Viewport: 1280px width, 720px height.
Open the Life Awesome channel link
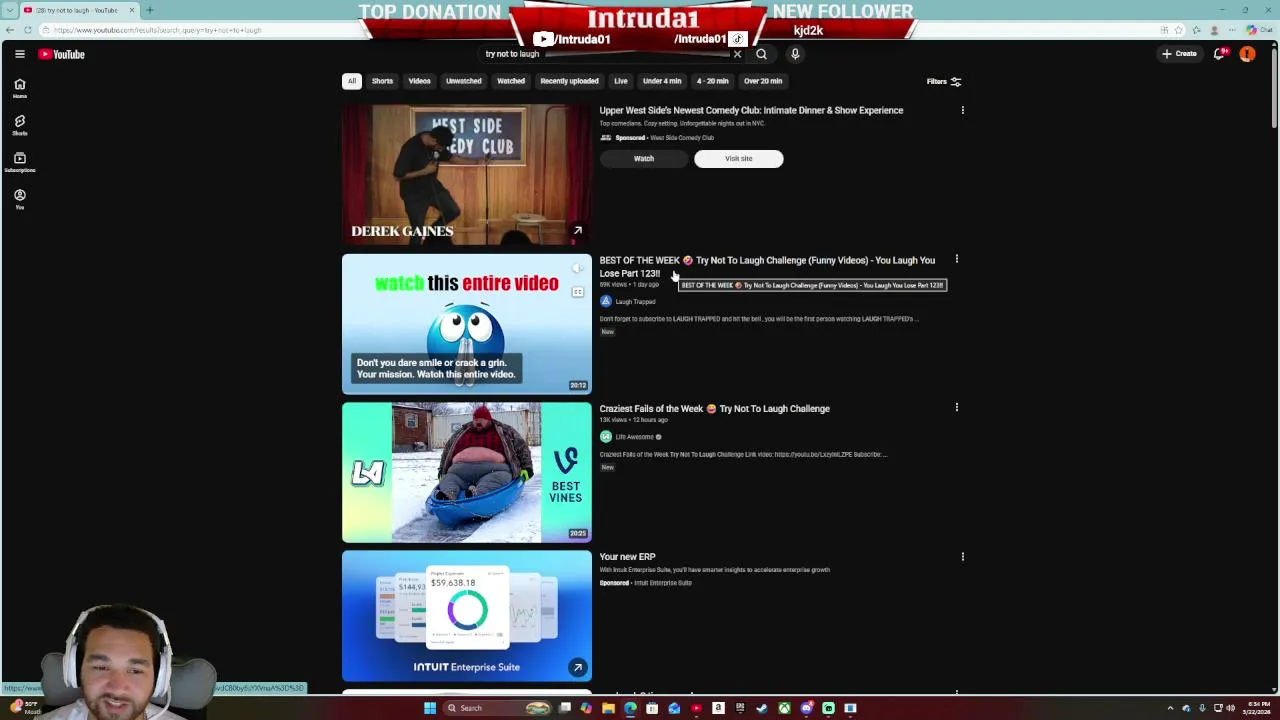tap(634, 437)
